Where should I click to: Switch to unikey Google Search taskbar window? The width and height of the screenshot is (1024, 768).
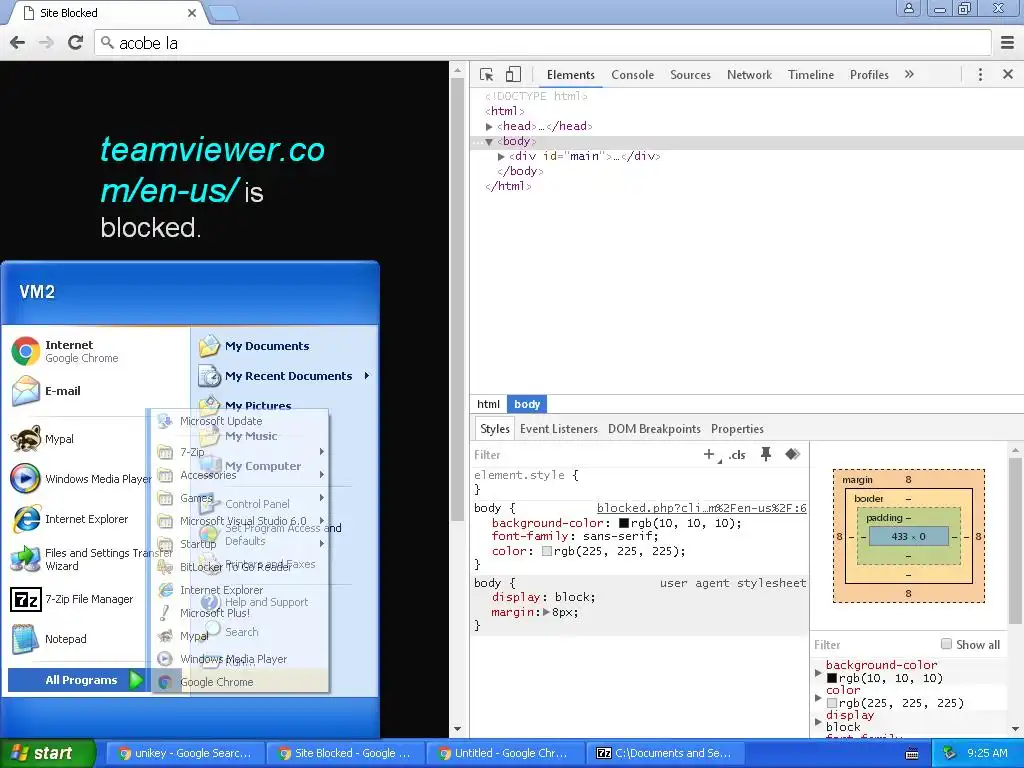pyautogui.click(x=184, y=753)
